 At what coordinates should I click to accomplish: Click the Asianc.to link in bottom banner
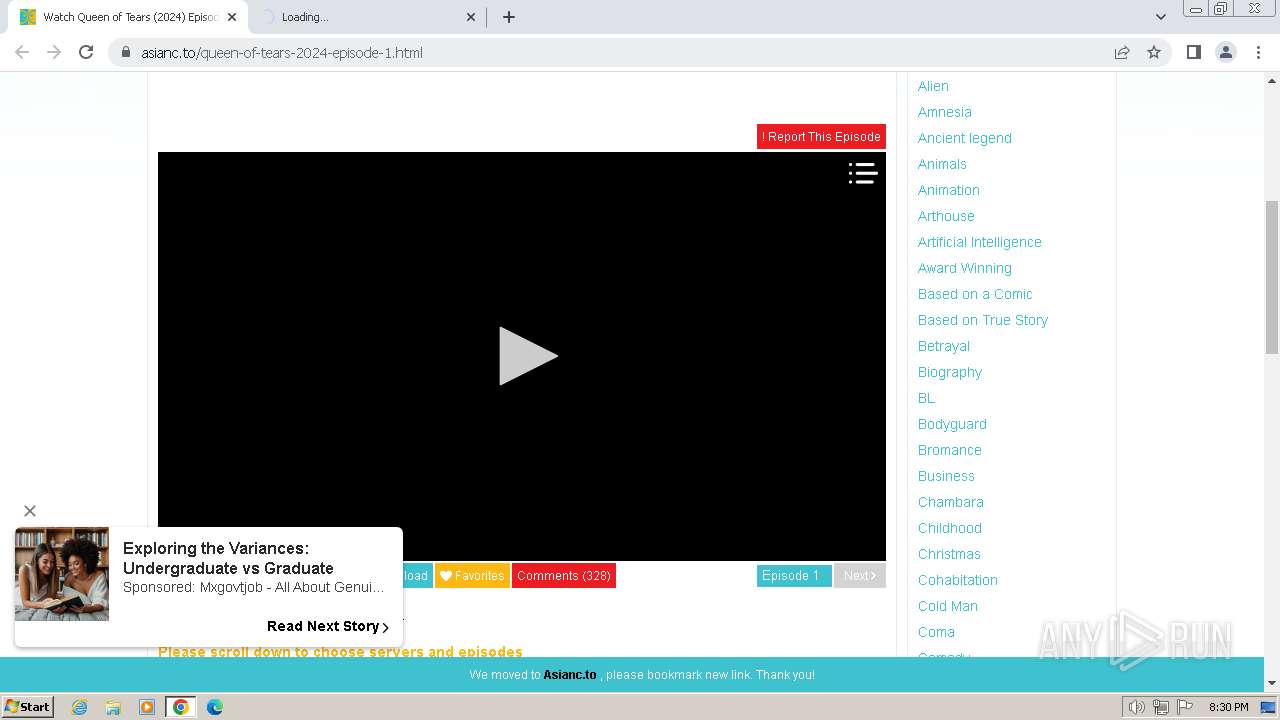[x=570, y=675]
